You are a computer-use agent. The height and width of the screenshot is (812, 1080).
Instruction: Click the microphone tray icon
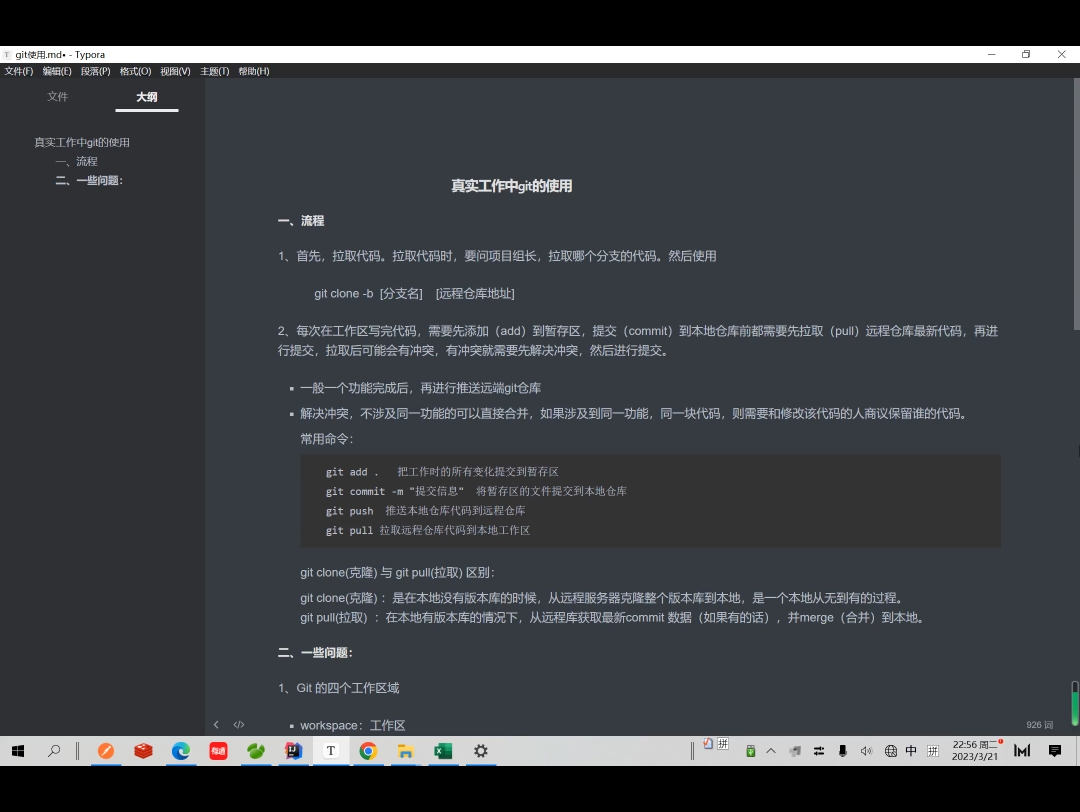(x=842, y=751)
